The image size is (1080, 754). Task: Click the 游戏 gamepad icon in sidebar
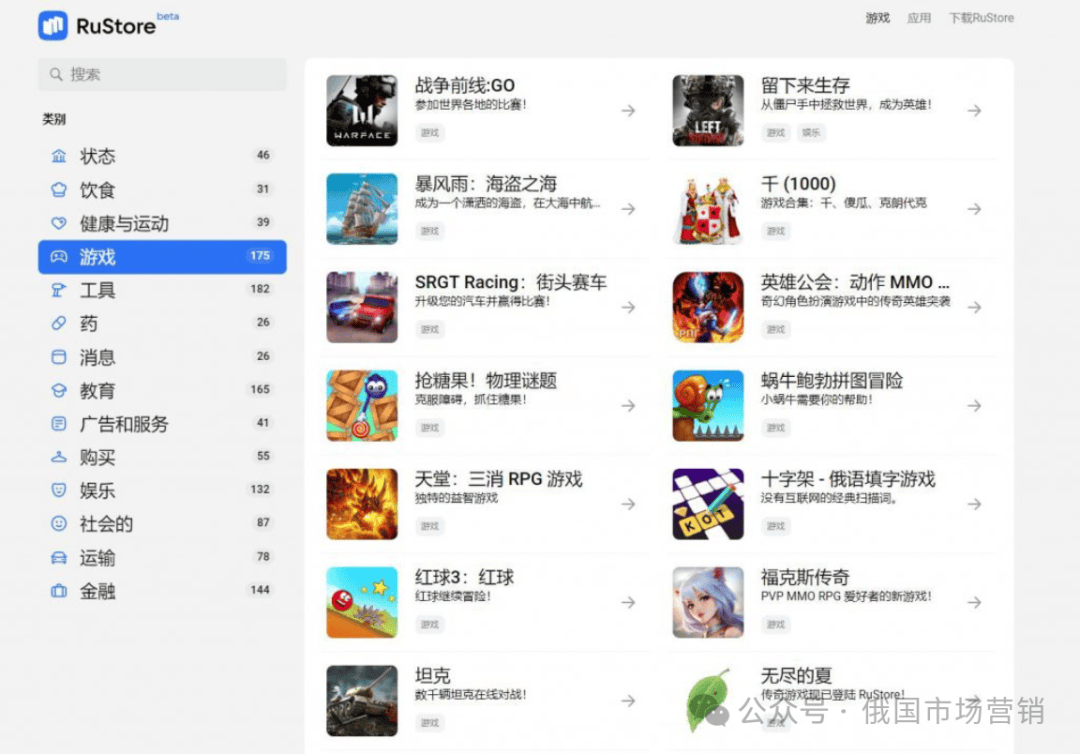[x=59, y=257]
